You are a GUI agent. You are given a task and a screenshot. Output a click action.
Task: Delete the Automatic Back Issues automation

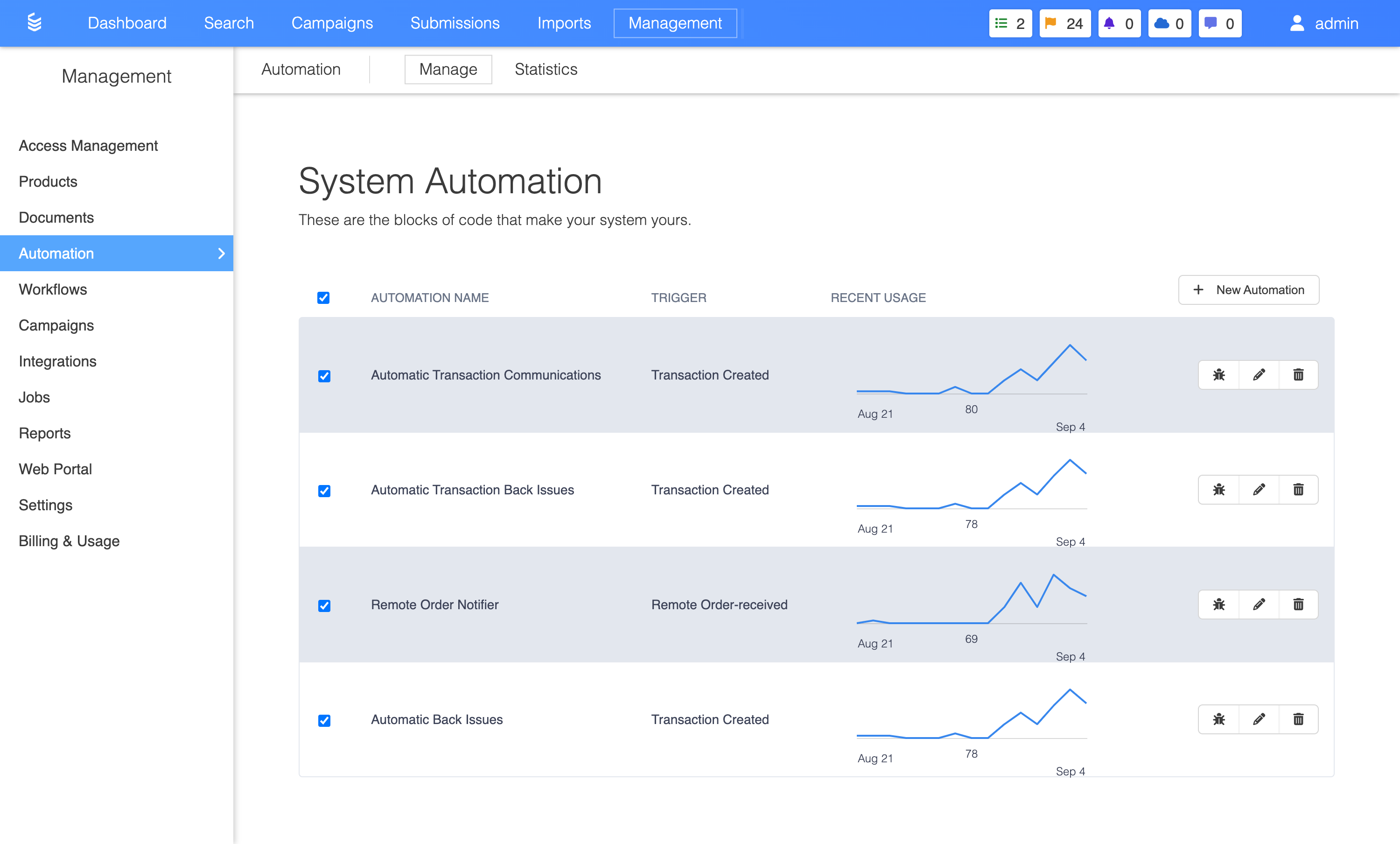[1298, 719]
